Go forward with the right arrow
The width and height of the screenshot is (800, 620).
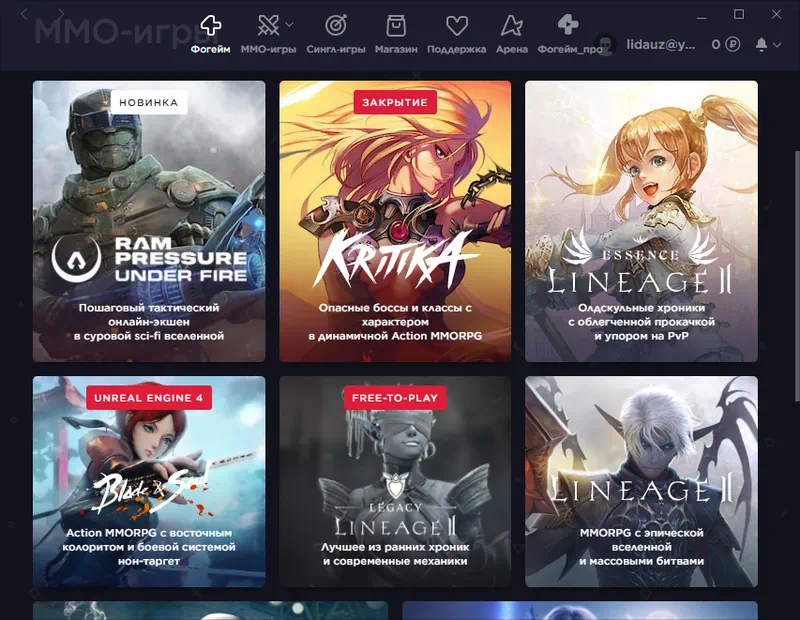pos(61,14)
